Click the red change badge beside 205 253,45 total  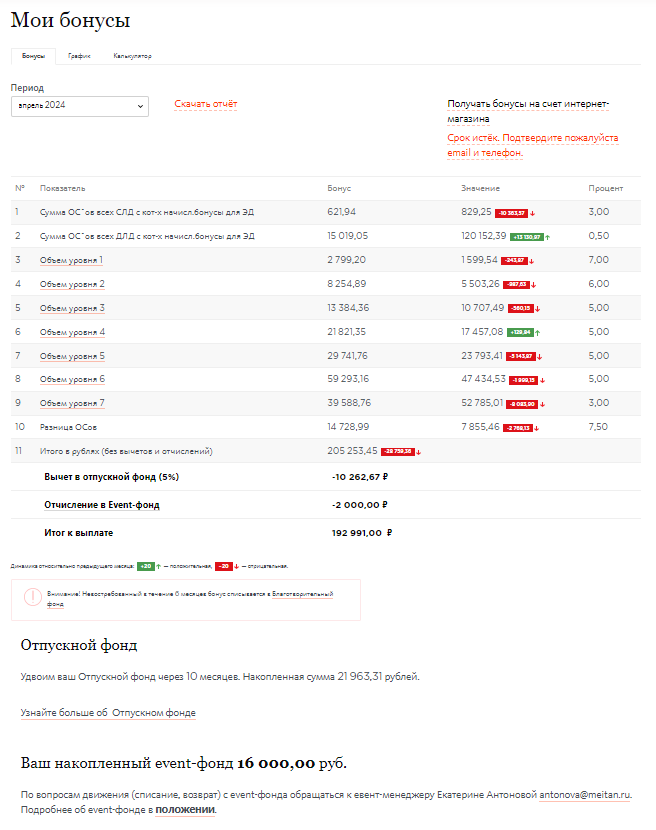(x=398, y=452)
